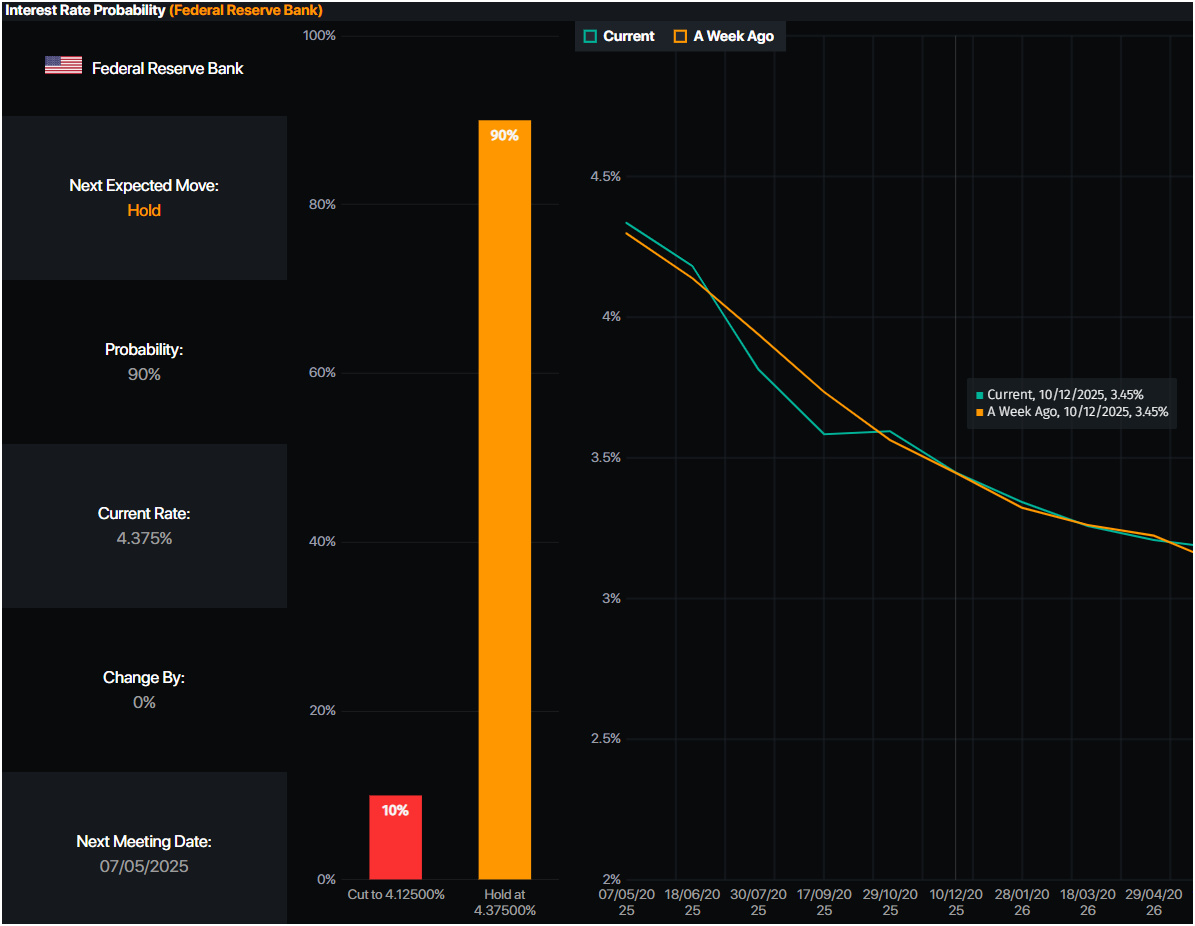Toggle the A Week Ago legend checkbox
Image resolution: width=1195 pixels, height=926 pixels.
click(x=680, y=36)
